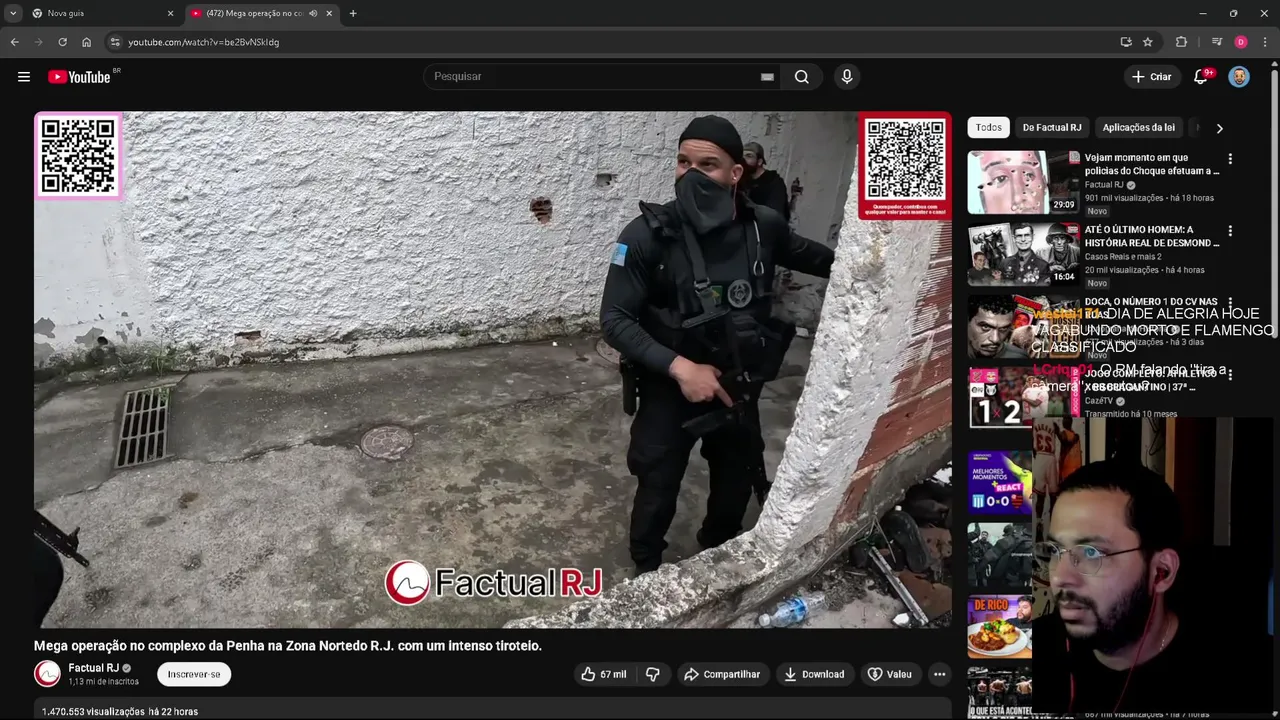Open the Factual RJ channel avatar
The image size is (1280, 720).
point(47,674)
